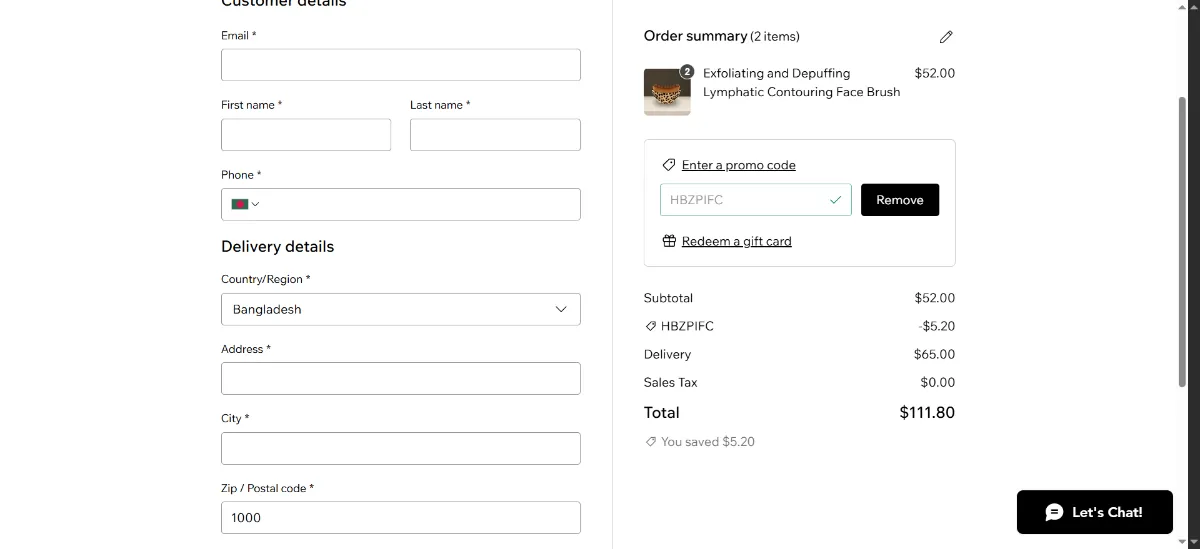1200x549 pixels.
Task: Click the Zip / Postal code field
Action: (x=400, y=517)
